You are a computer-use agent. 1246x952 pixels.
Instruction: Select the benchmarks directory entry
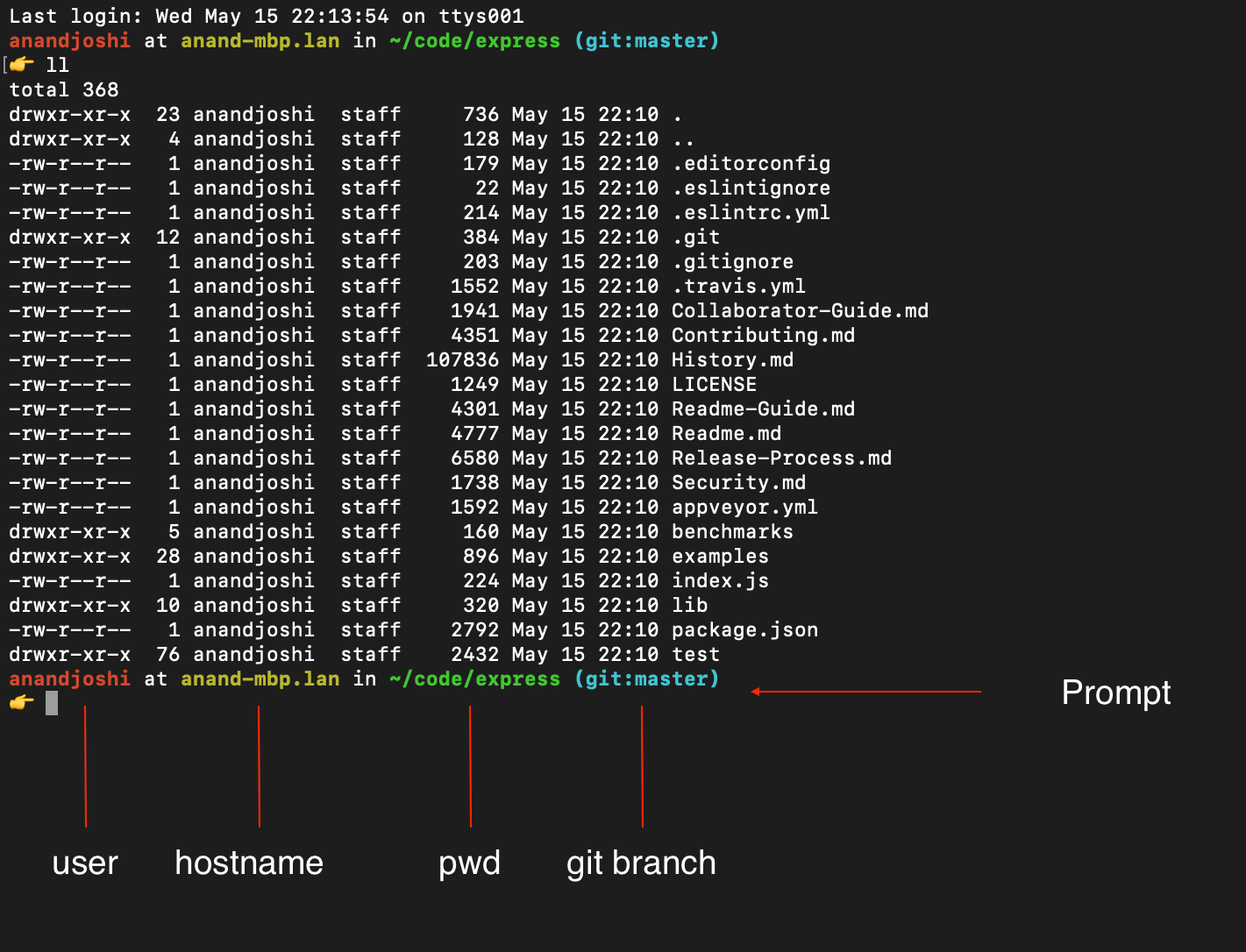(x=731, y=531)
